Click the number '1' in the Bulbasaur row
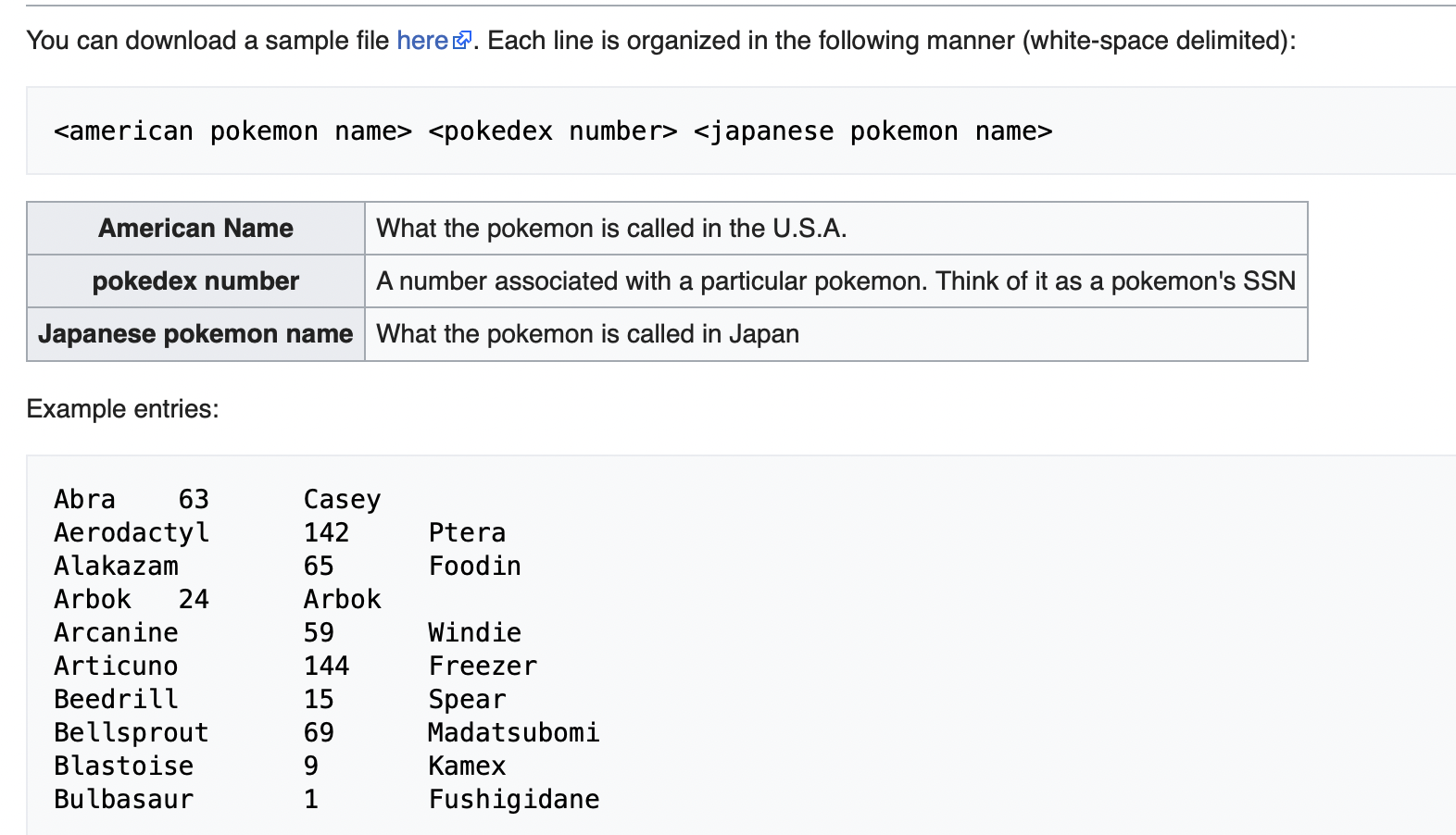 point(311,800)
